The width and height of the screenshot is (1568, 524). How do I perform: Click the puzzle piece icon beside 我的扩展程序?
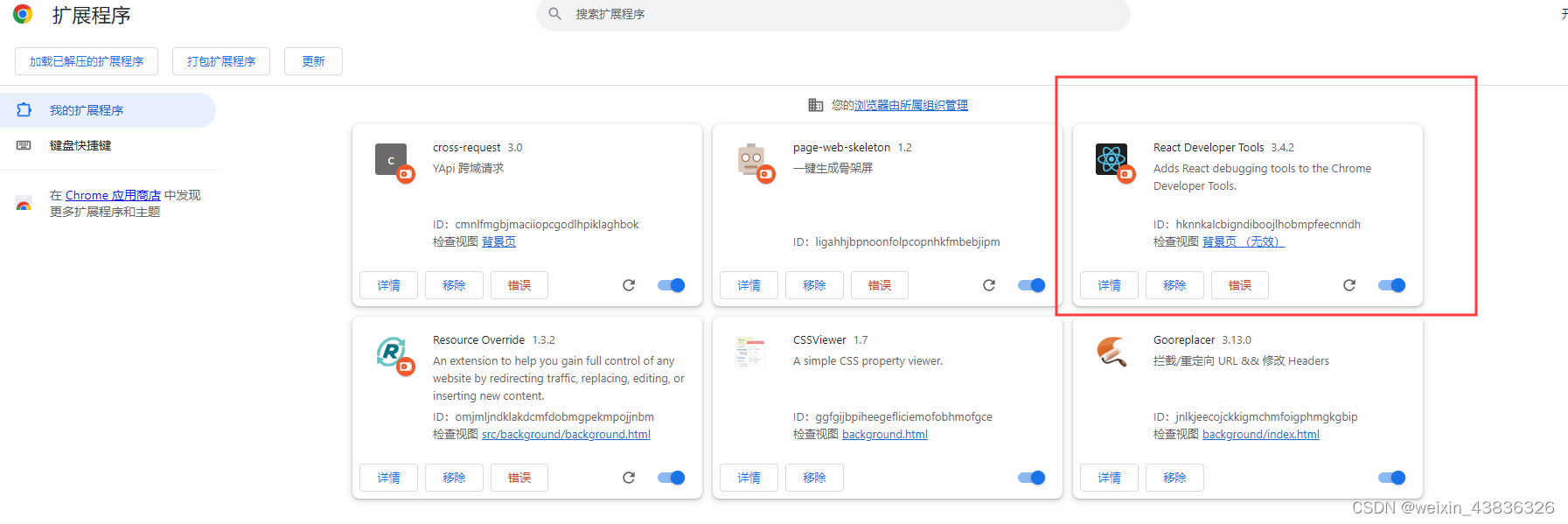tap(24, 110)
